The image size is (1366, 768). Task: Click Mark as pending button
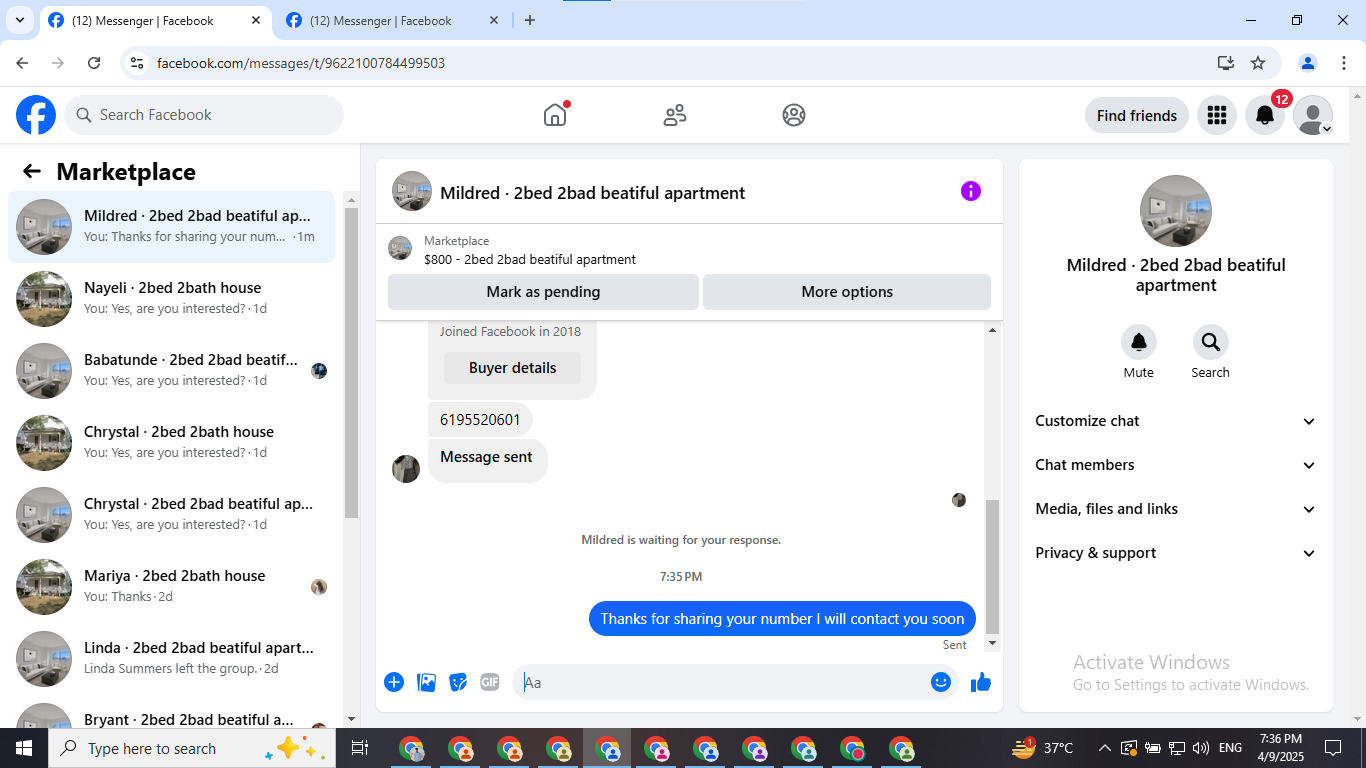543,292
